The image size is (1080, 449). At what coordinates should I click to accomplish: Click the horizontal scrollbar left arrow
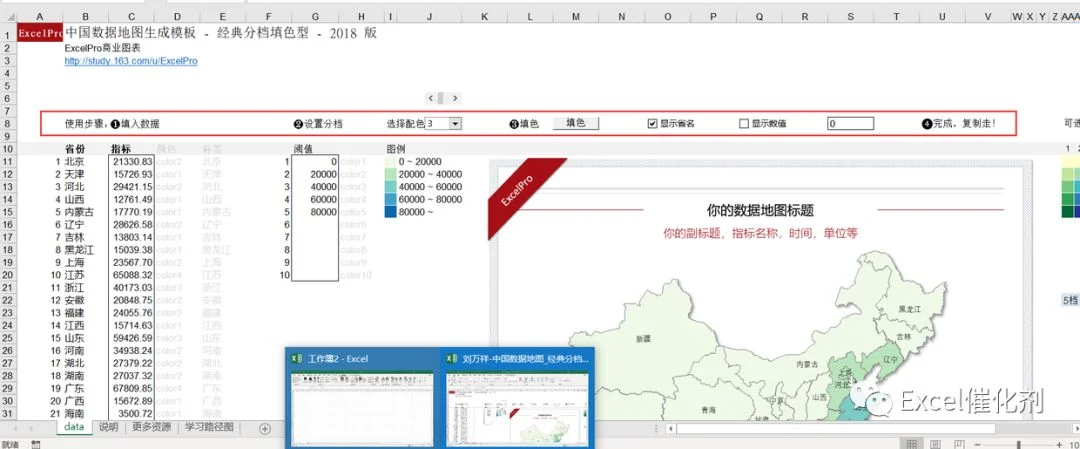coord(670,428)
